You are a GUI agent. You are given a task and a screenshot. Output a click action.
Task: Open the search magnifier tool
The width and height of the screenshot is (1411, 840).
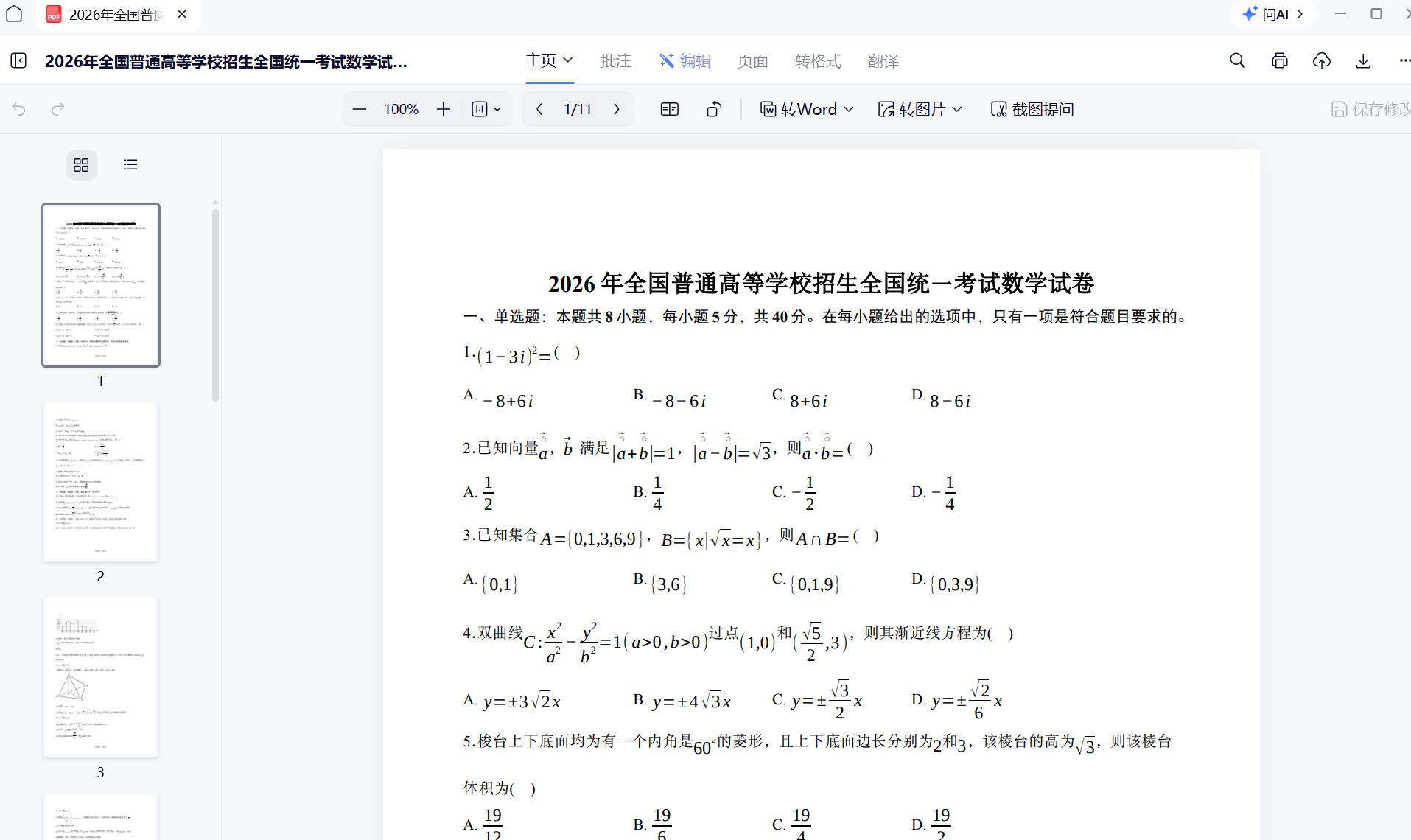pyautogui.click(x=1237, y=60)
